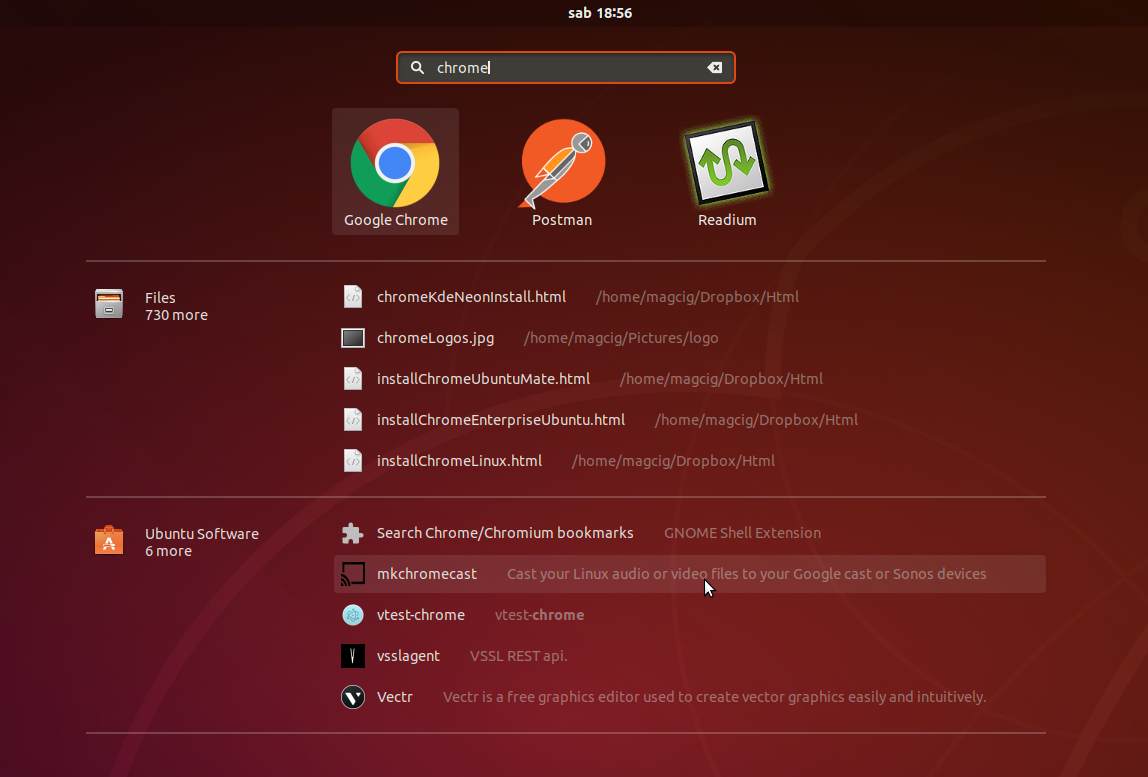The height and width of the screenshot is (777, 1148).
Task: Open installChromeLinux.html result
Action: [x=690, y=461]
